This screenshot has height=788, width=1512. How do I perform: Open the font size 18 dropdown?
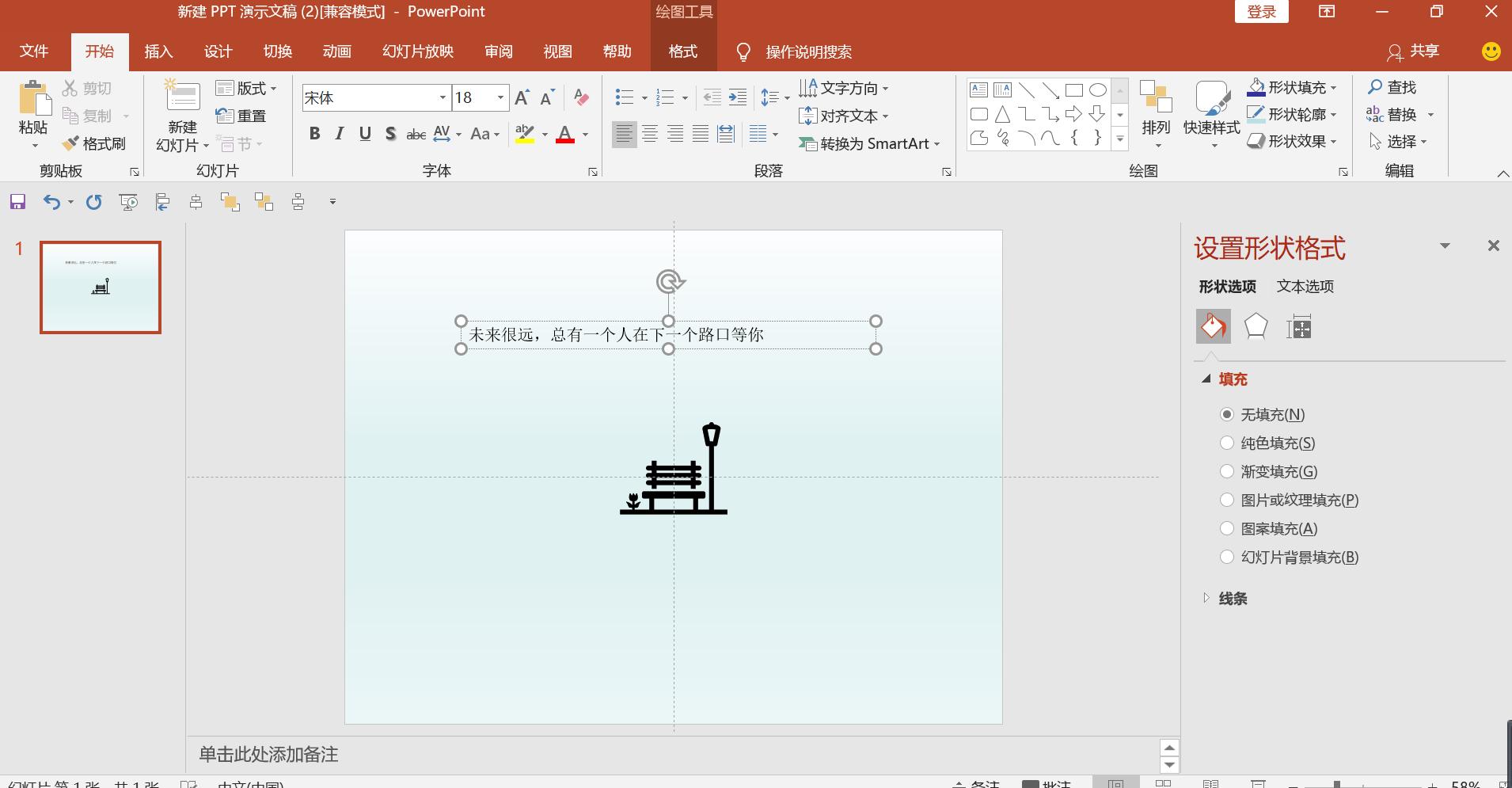pos(498,97)
